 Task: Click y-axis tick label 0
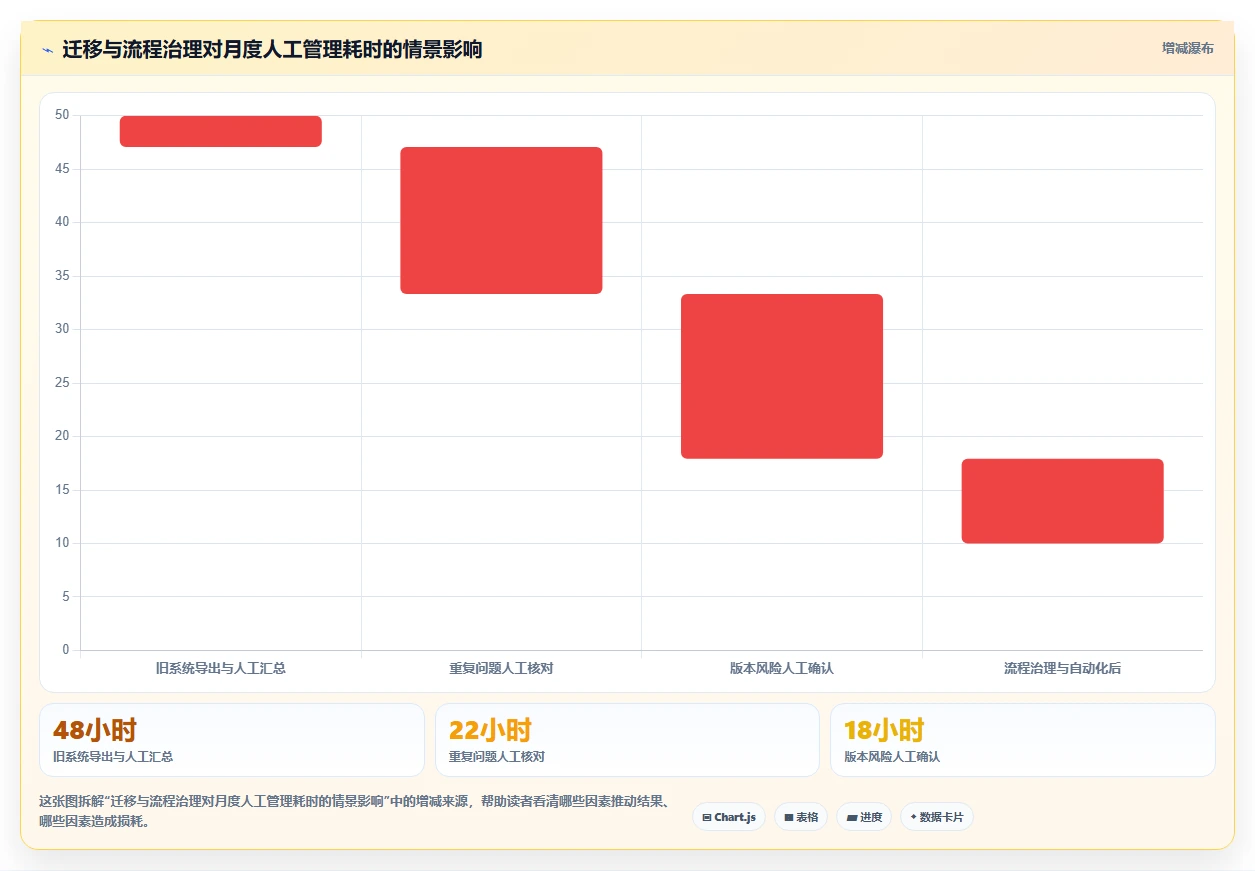[x=66, y=650]
